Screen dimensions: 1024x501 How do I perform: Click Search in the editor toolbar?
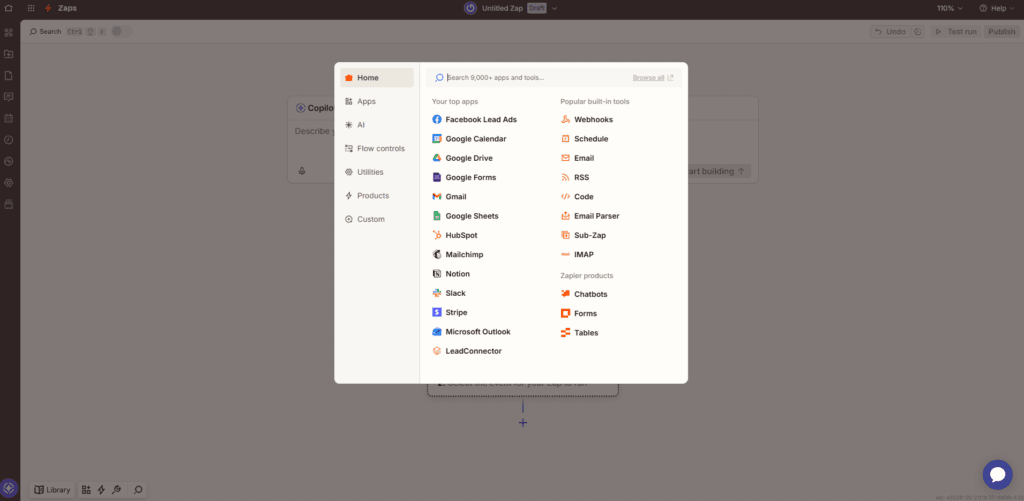tap(45, 31)
